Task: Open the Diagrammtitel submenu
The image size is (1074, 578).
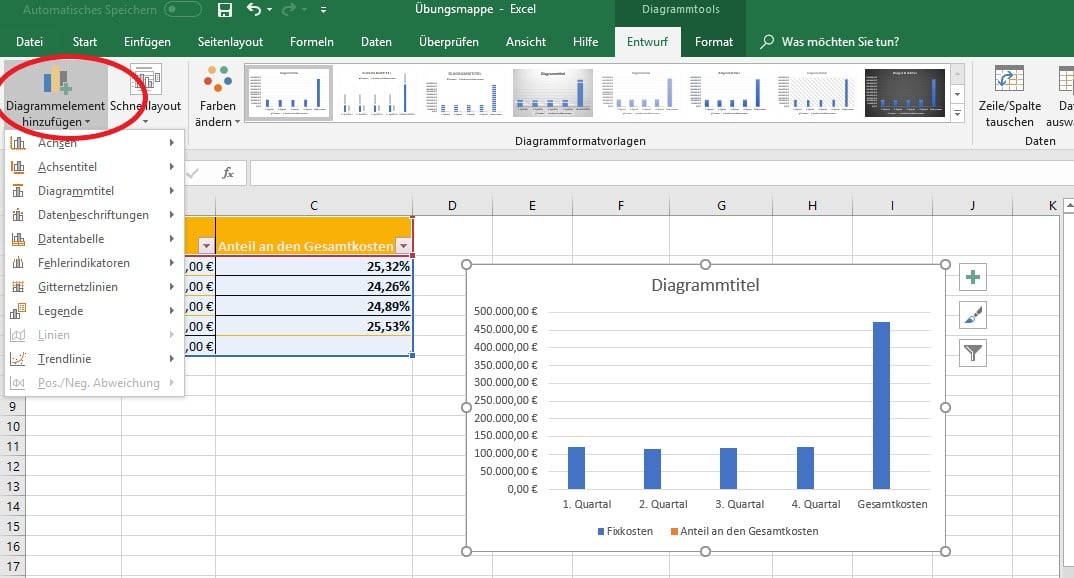Action: (x=95, y=190)
